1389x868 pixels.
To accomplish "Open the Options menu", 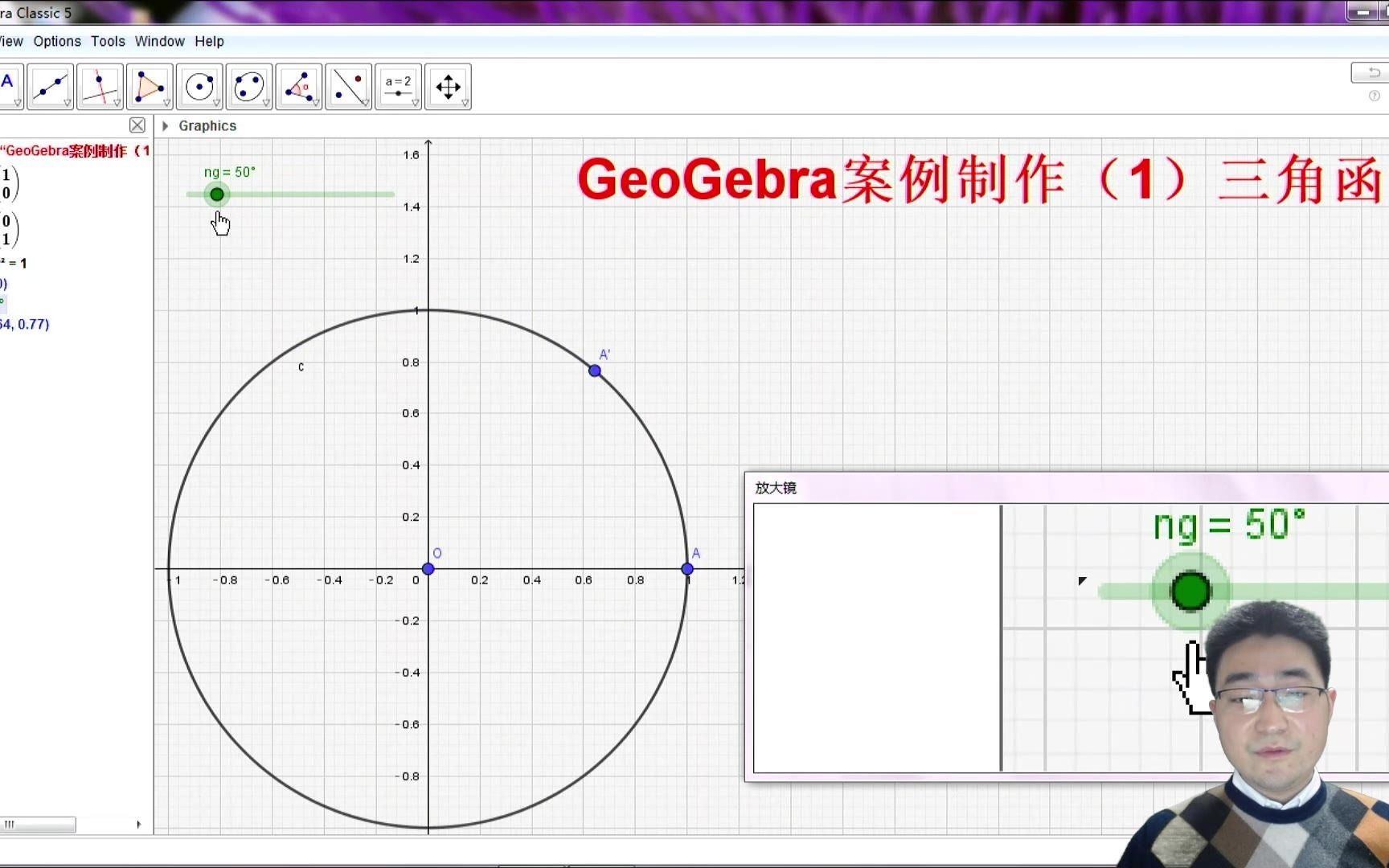I will (x=57, y=41).
